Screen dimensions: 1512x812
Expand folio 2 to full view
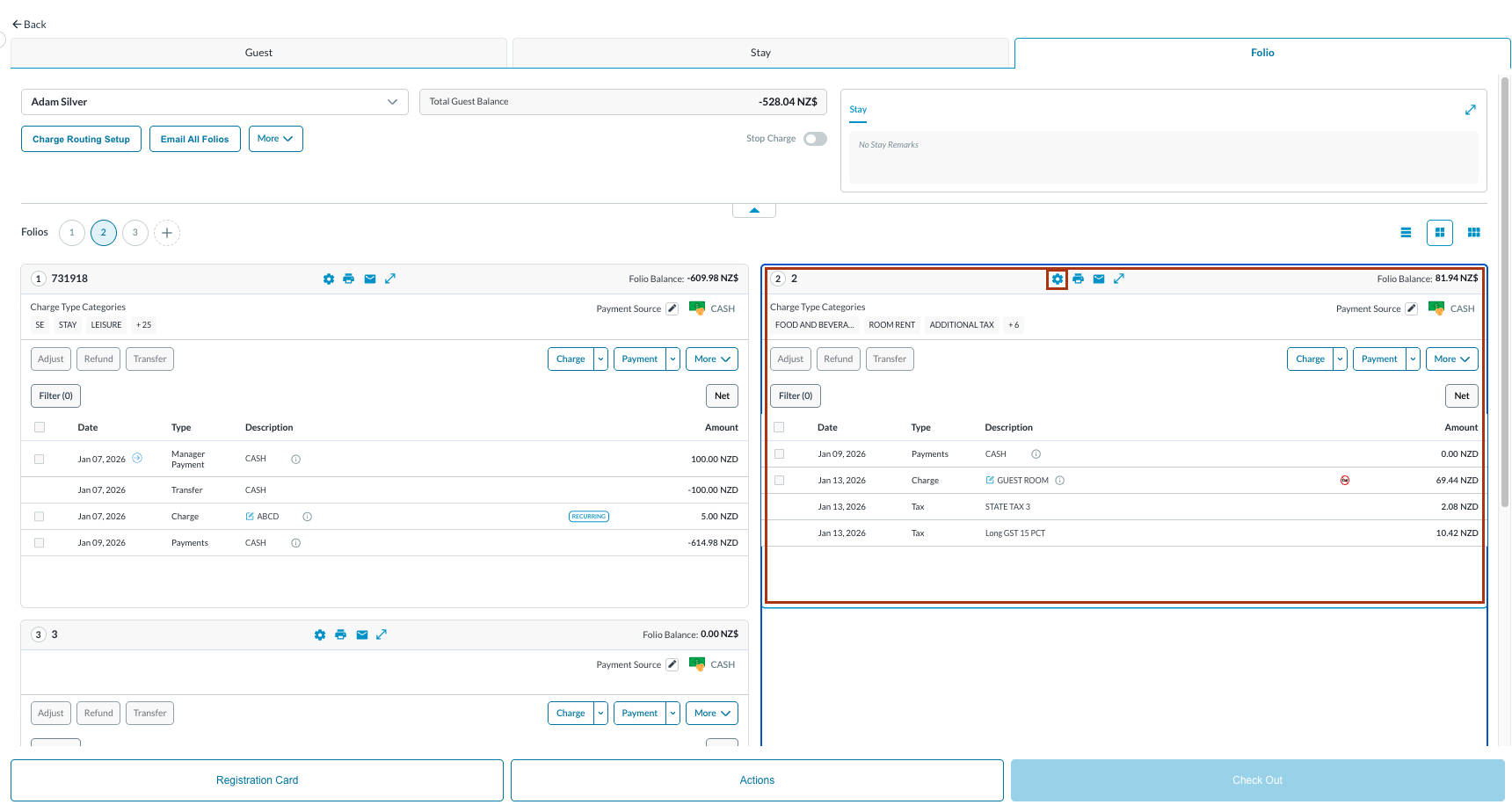click(1119, 279)
